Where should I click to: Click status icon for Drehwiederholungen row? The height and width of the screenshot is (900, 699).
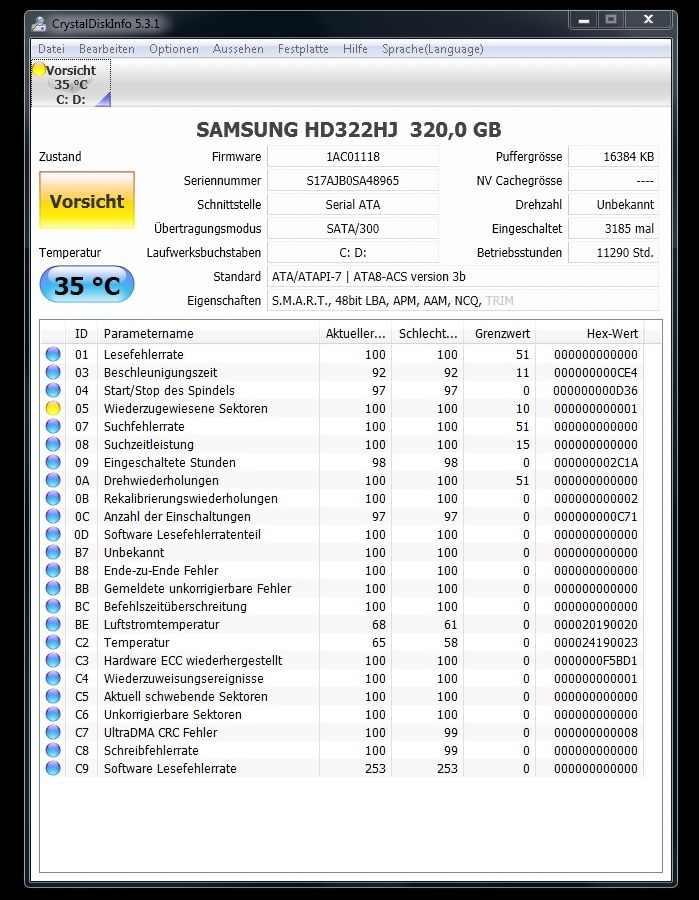pyautogui.click(x=53, y=480)
